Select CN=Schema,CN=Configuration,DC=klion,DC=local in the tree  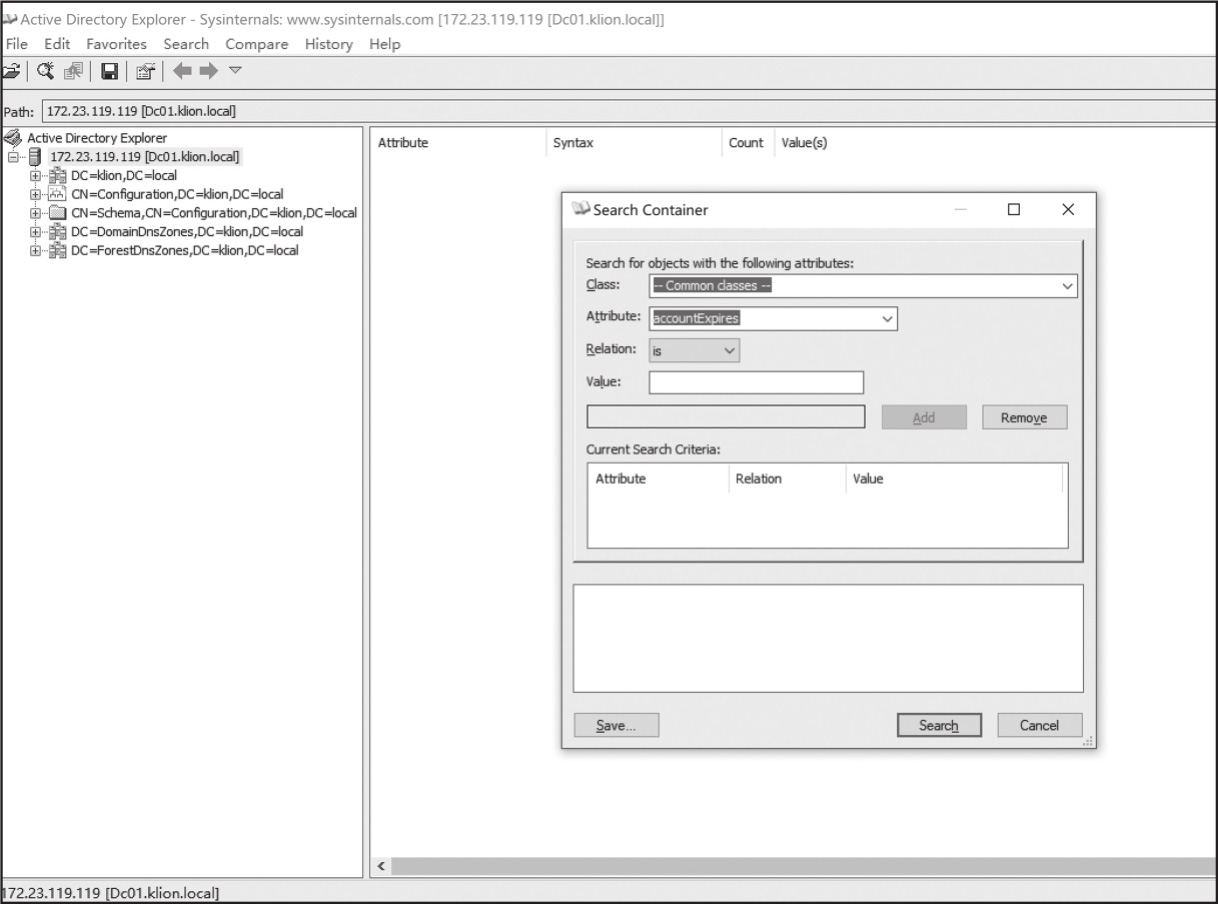[x=214, y=213]
